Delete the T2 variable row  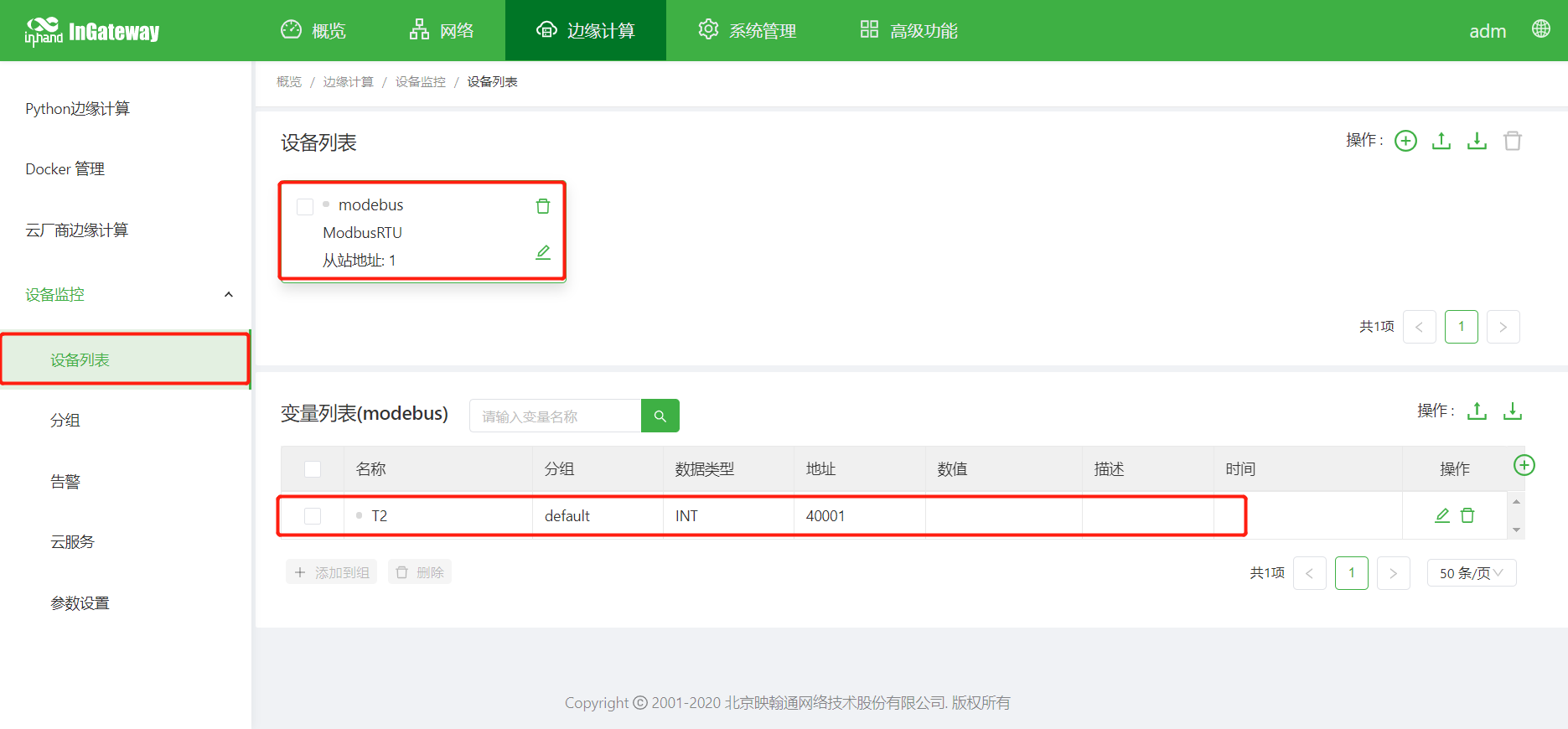1467,515
